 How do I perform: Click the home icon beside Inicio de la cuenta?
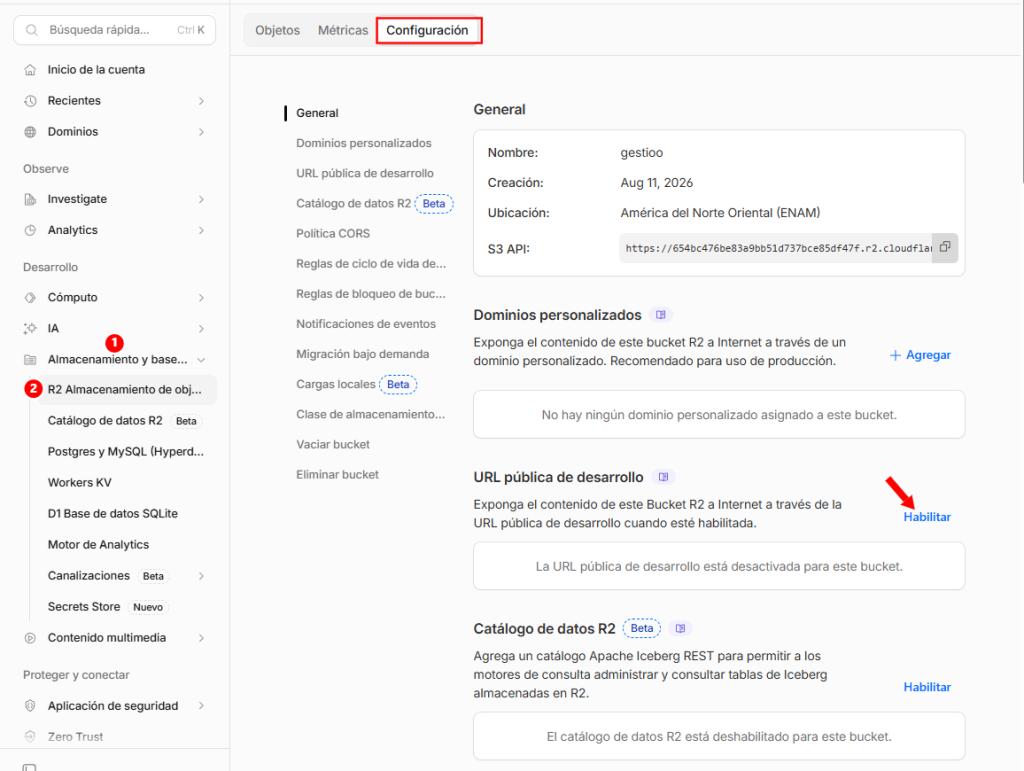30,70
